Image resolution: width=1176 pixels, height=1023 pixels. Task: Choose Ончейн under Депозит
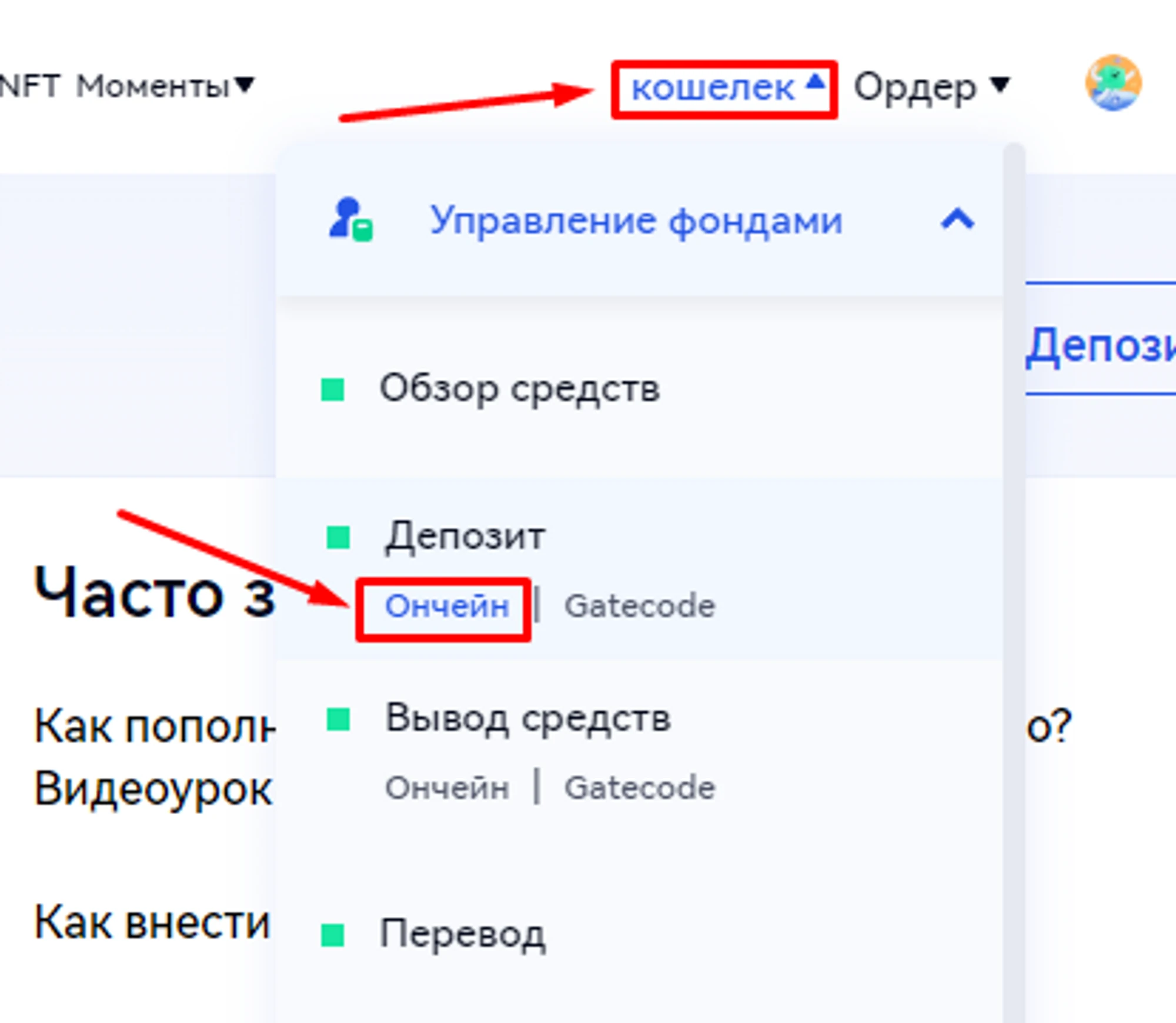click(446, 607)
